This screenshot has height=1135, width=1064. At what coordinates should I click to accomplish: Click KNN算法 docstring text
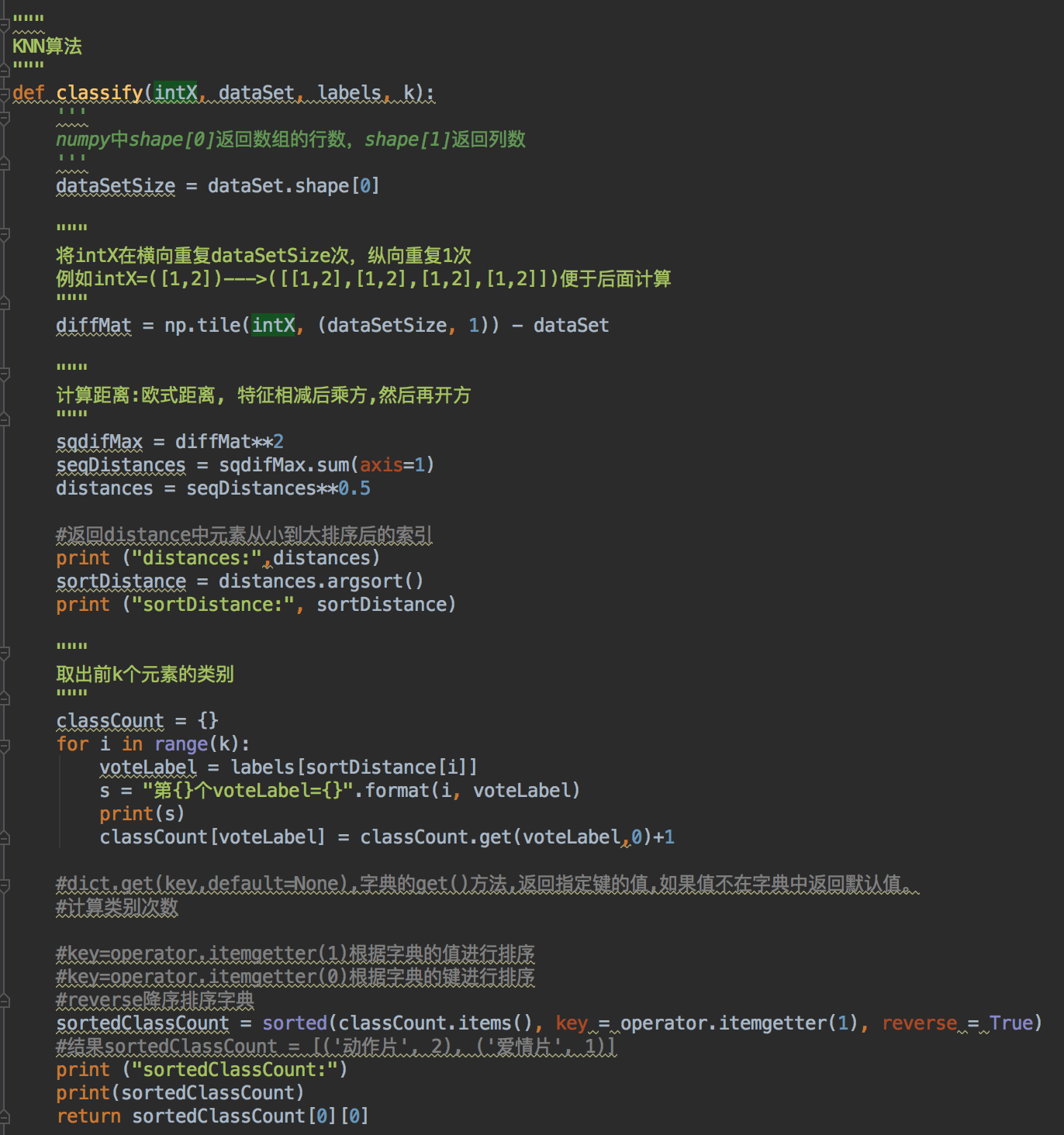coord(47,47)
